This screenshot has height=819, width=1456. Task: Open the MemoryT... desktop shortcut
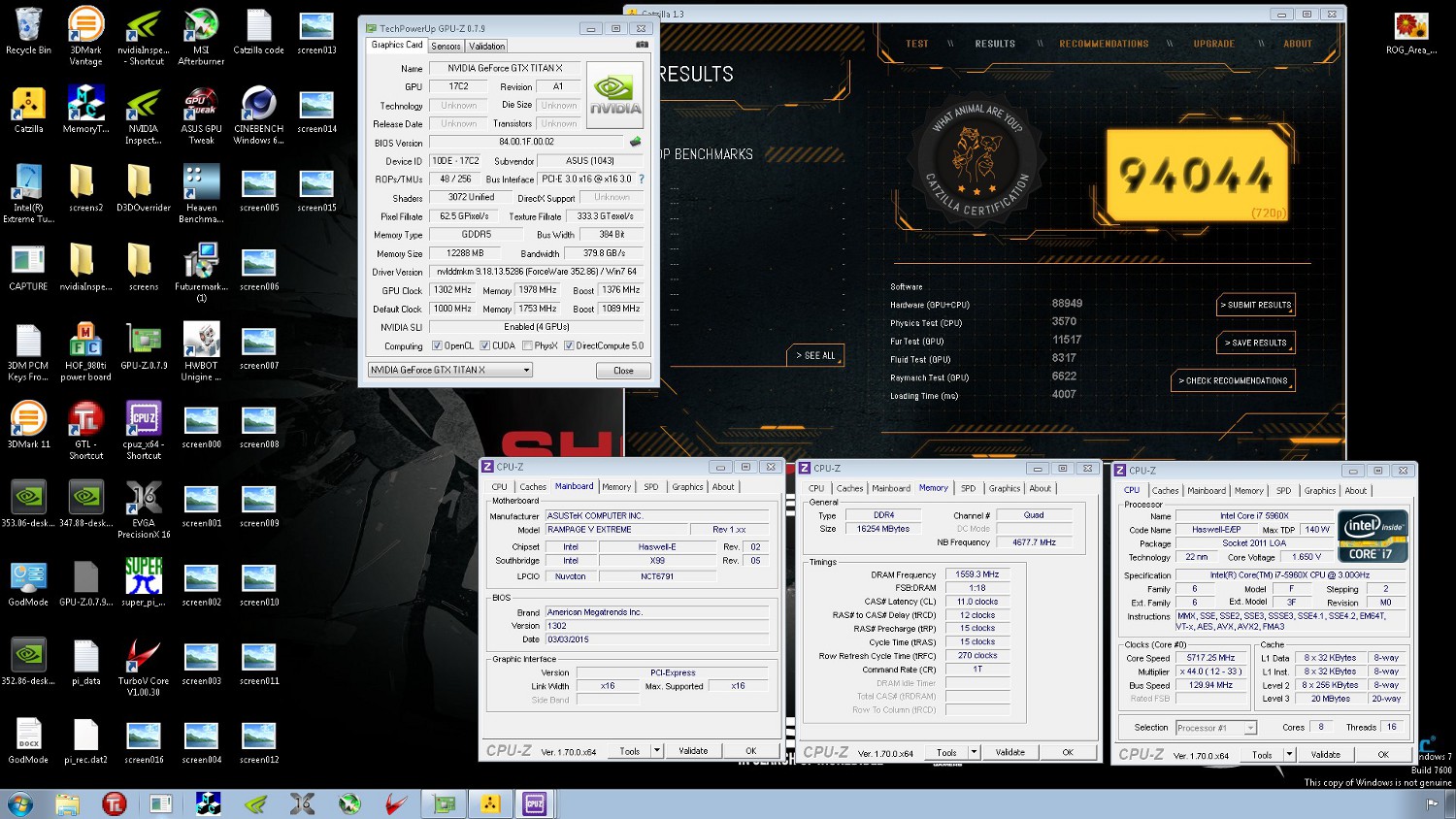coord(85,109)
